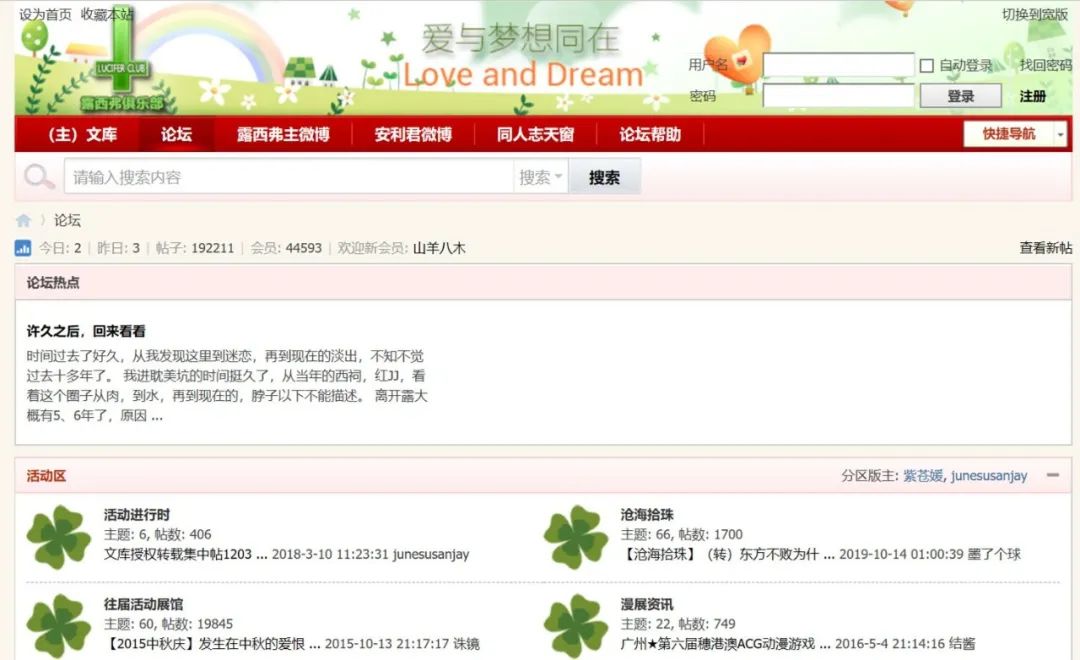The image size is (1080, 660).
Task: Click the 用户名 username input field
Action: 840,64
